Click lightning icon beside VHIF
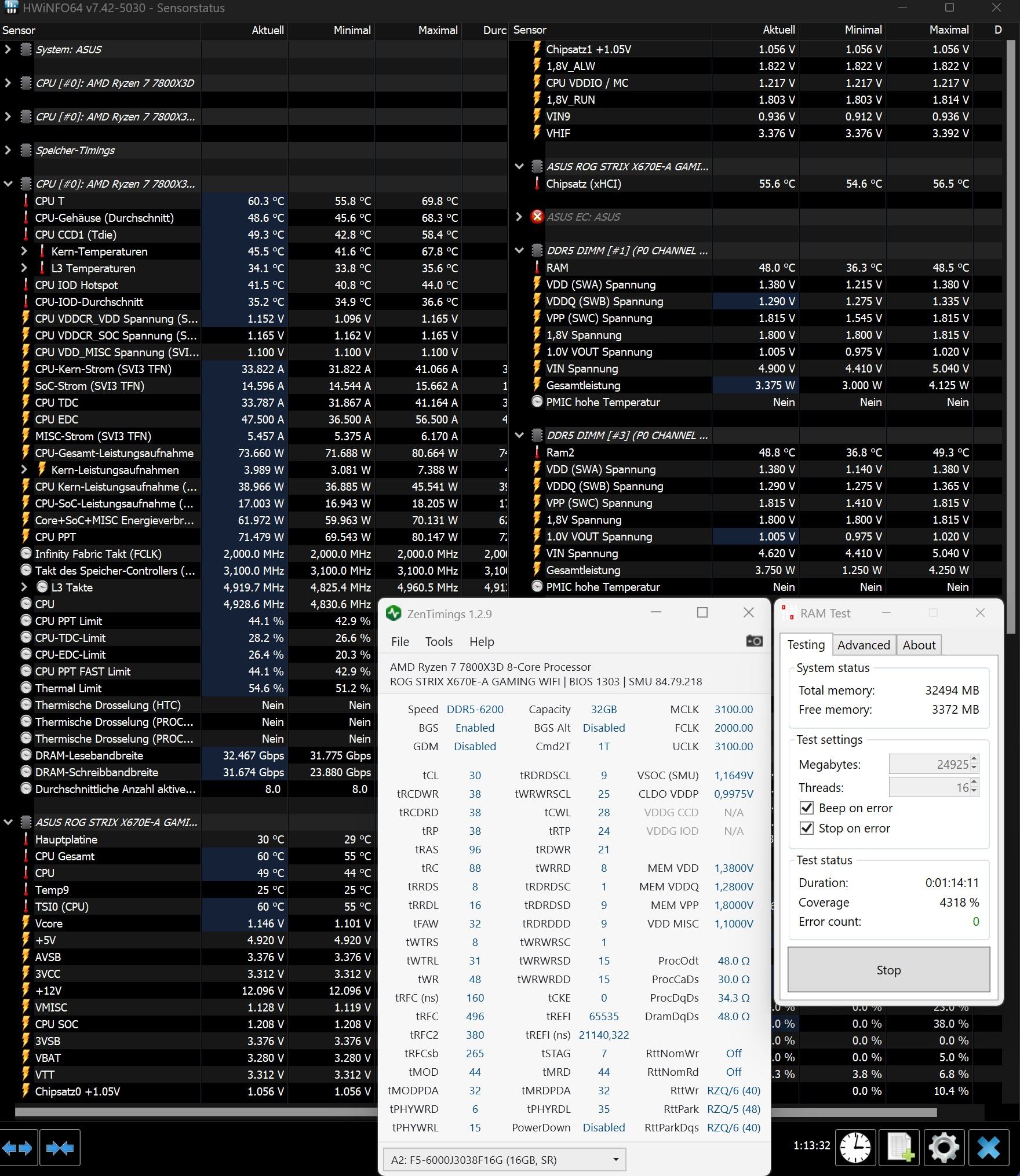This screenshot has width=1020, height=1176. point(537,133)
